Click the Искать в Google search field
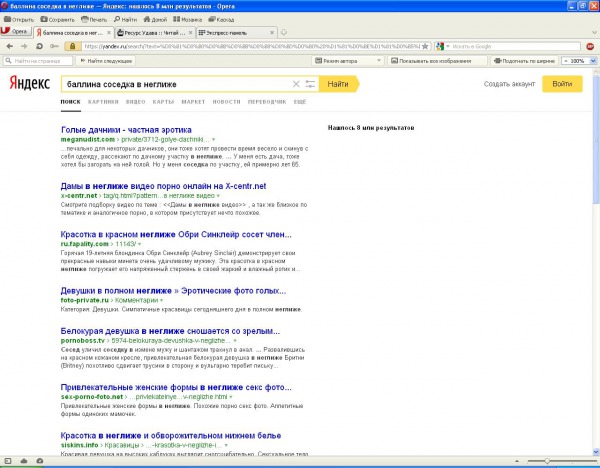This screenshot has height=468, width=600. pos(515,46)
